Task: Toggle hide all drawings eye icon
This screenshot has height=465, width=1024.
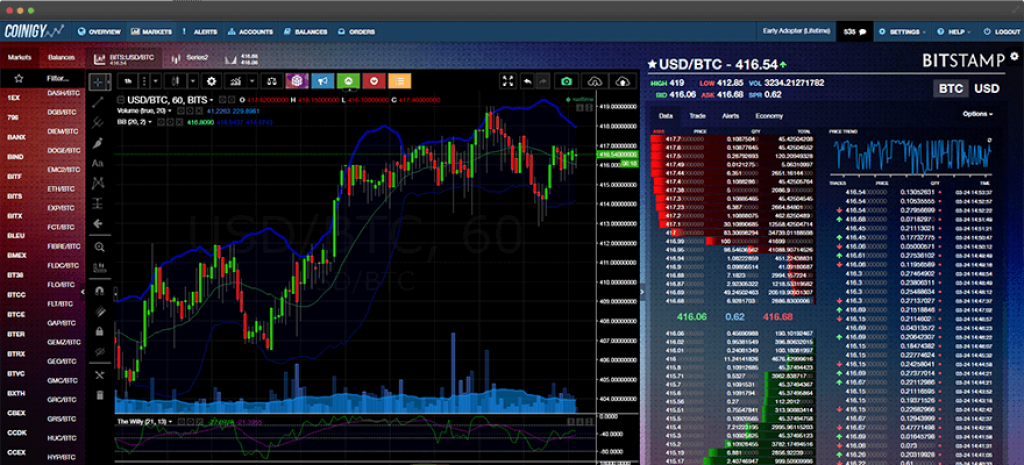Action: (99, 352)
